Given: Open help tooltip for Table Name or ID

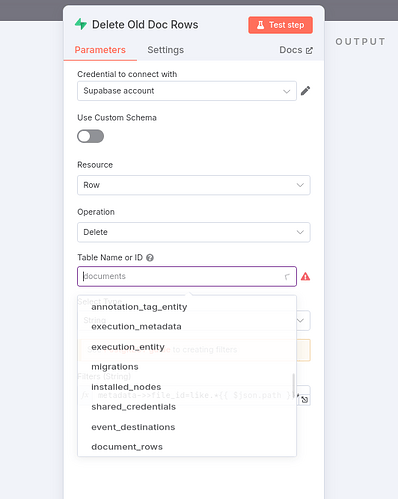Looking at the screenshot, I should tap(150, 258).
